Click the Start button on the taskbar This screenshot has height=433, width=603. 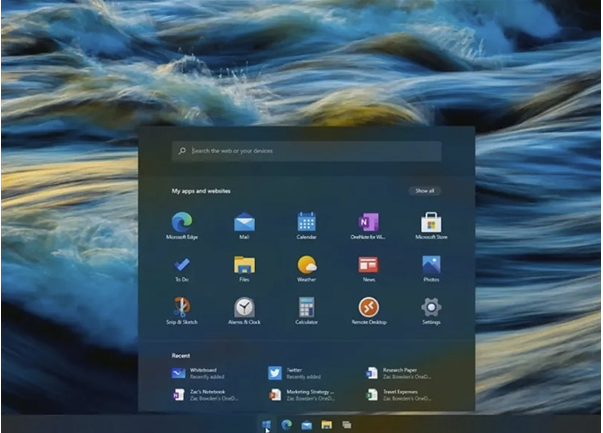click(266, 424)
